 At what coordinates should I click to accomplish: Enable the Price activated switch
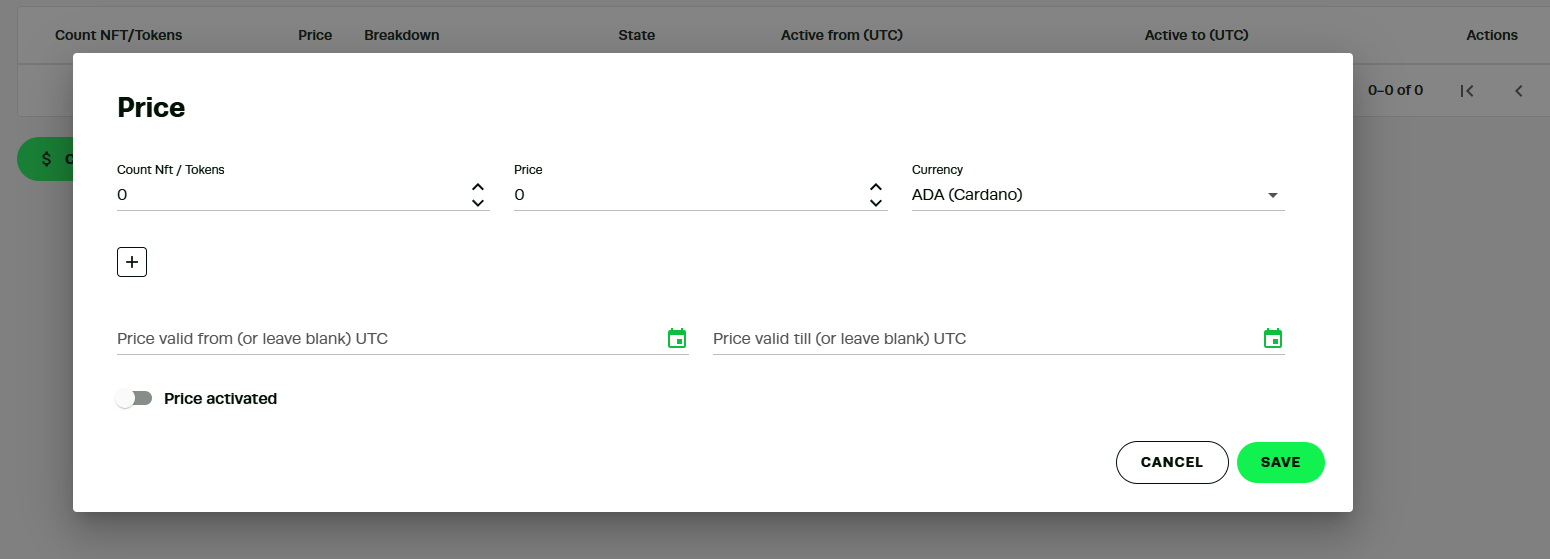134,398
